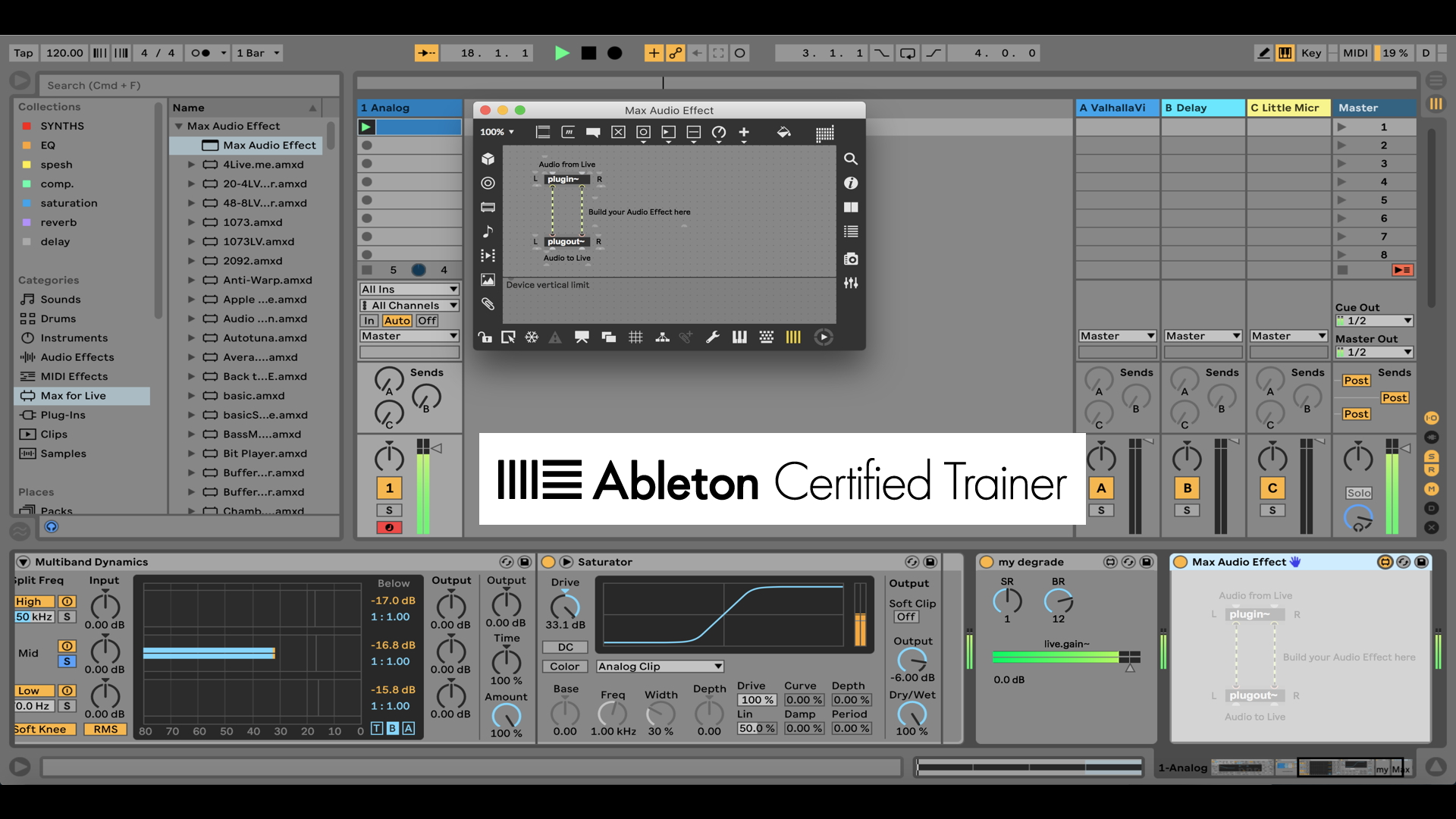Solo the A ValhallaVi return track

[1101, 510]
